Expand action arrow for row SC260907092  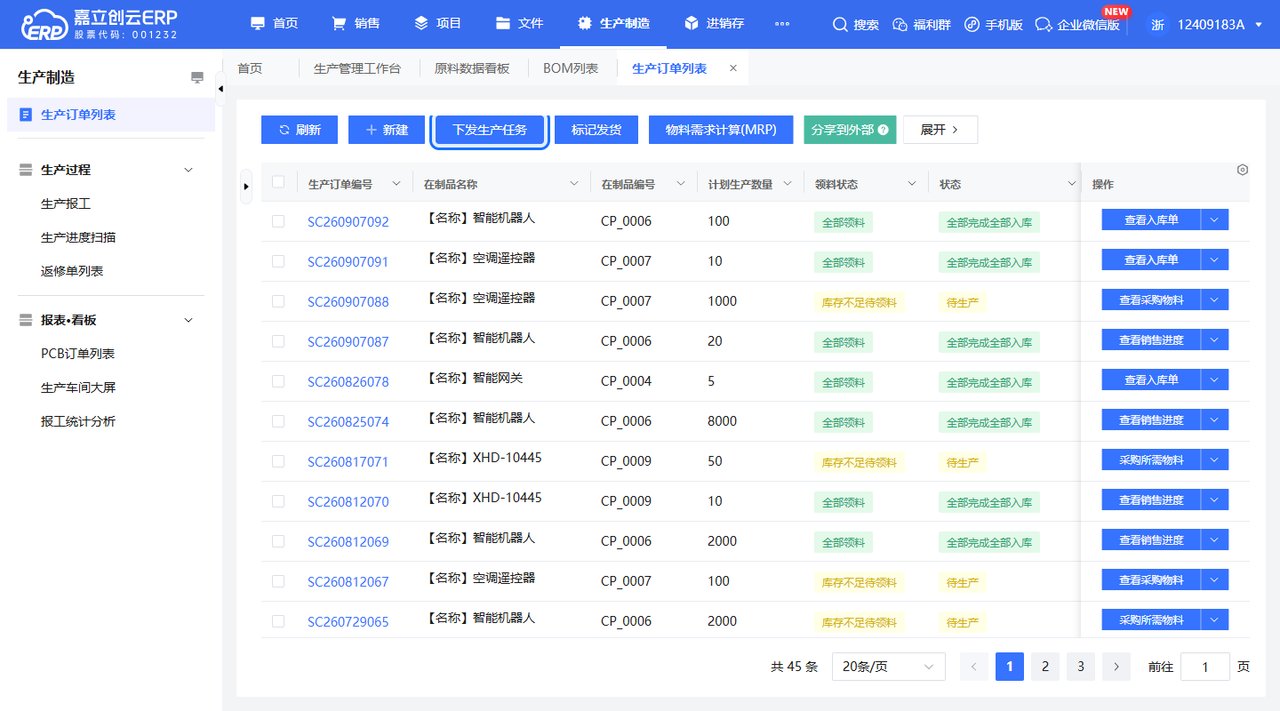coord(1215,220)
